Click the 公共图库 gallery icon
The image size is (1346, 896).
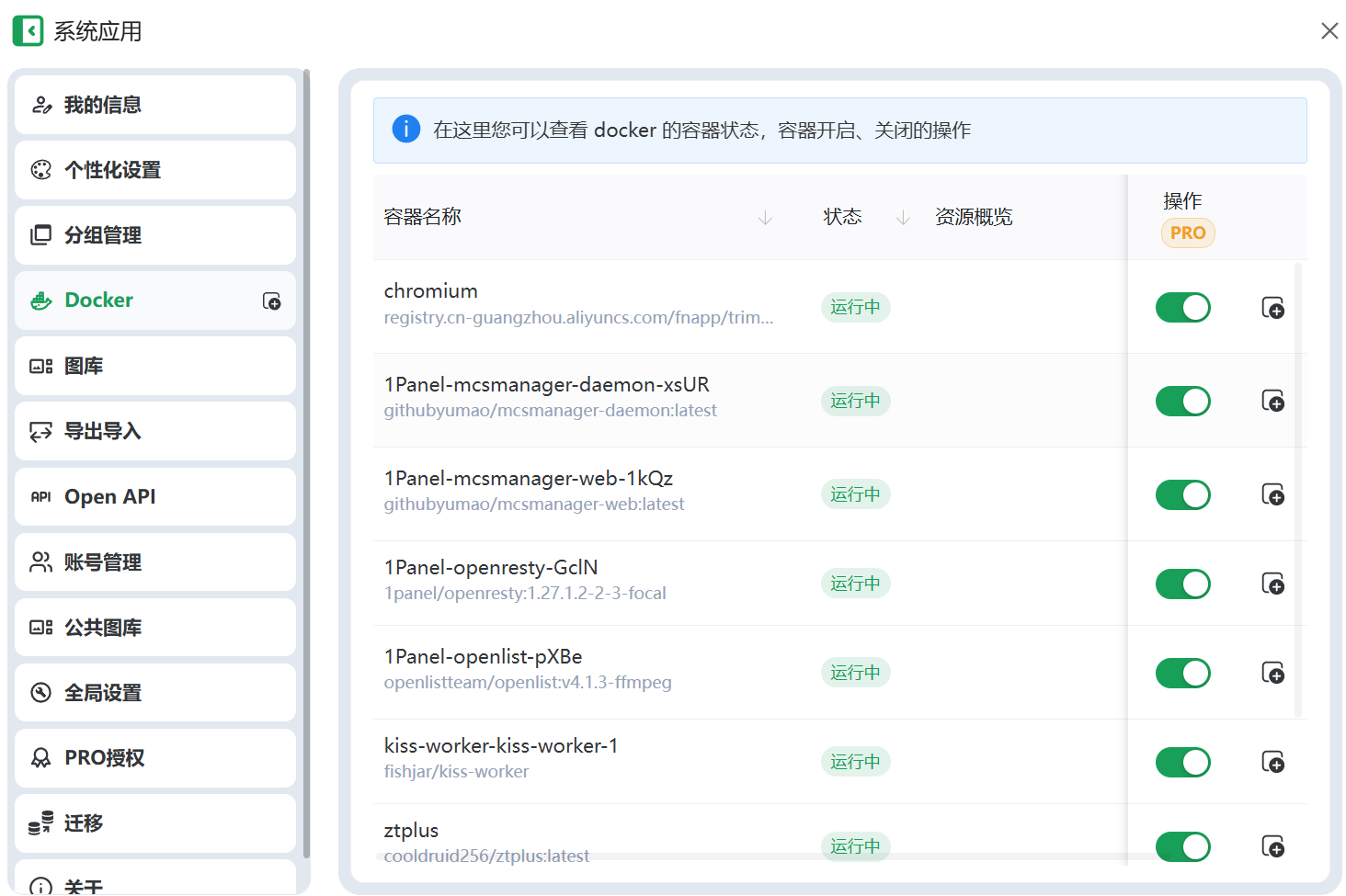(x=41, y=628)
